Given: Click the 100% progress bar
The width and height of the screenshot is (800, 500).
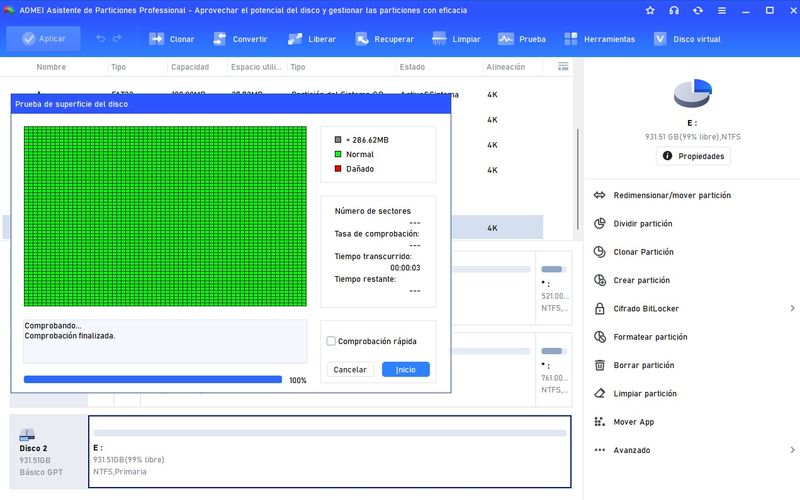Looking at the screenshot, I should 153,380.
